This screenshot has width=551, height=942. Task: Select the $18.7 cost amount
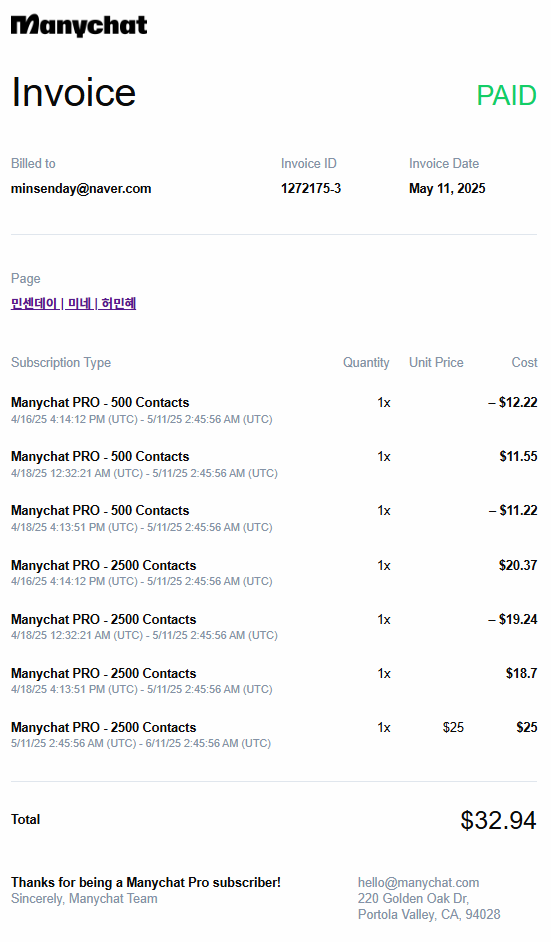tap(522, 673)
